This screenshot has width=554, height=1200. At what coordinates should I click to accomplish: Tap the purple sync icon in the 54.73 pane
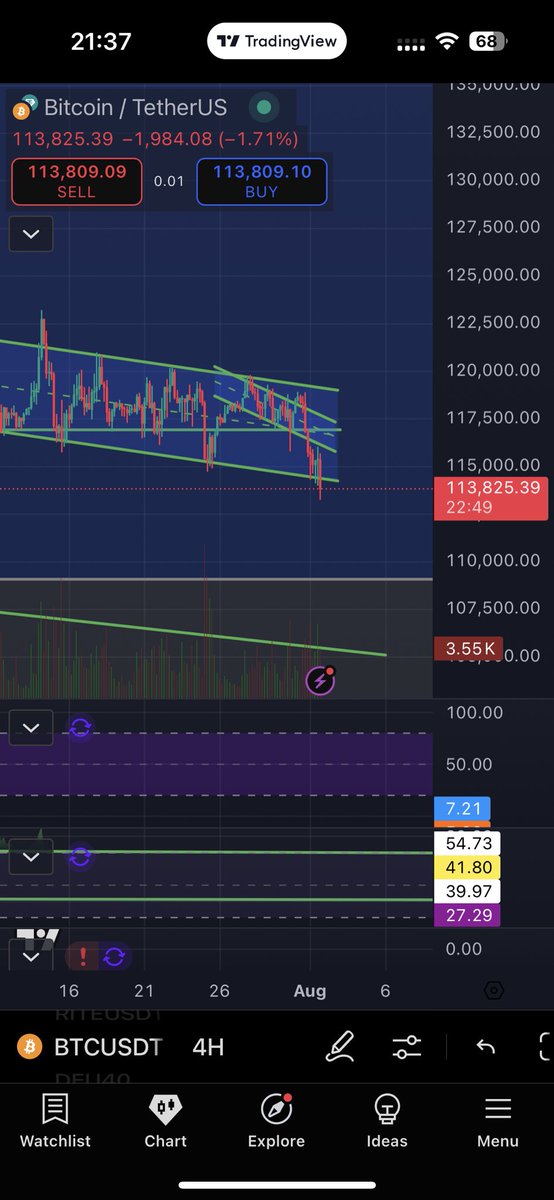[80, 857]
